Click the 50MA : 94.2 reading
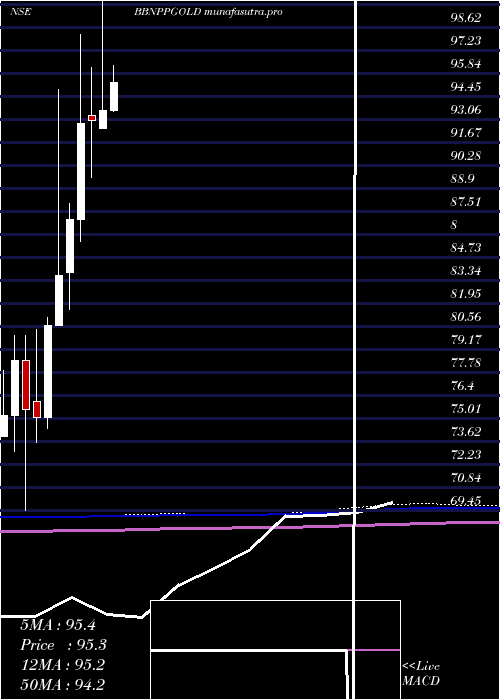 tap(62, 685)
